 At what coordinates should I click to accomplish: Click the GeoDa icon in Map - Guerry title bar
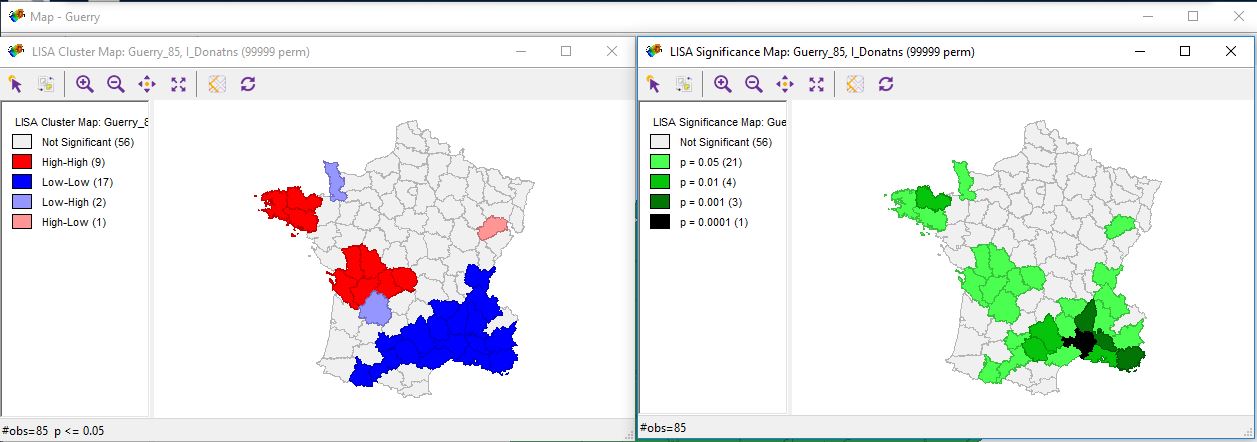[16, 17]
